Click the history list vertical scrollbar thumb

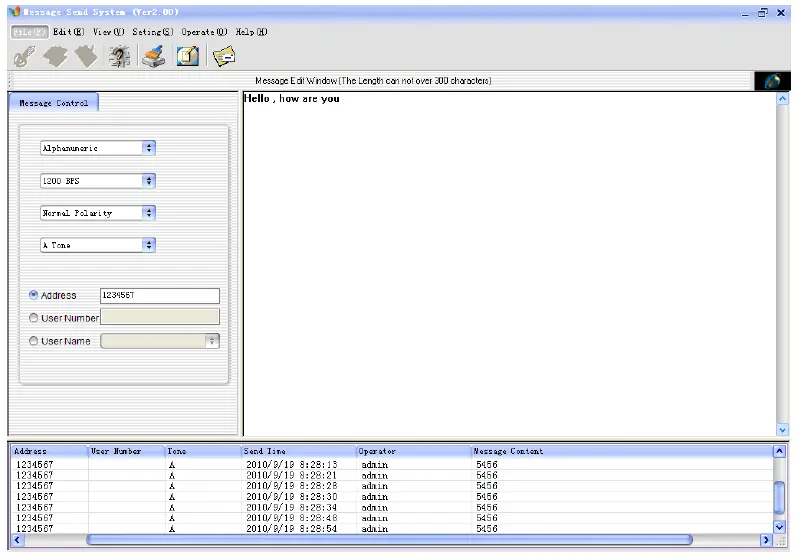pyautogui.click(x=779, y=498)
